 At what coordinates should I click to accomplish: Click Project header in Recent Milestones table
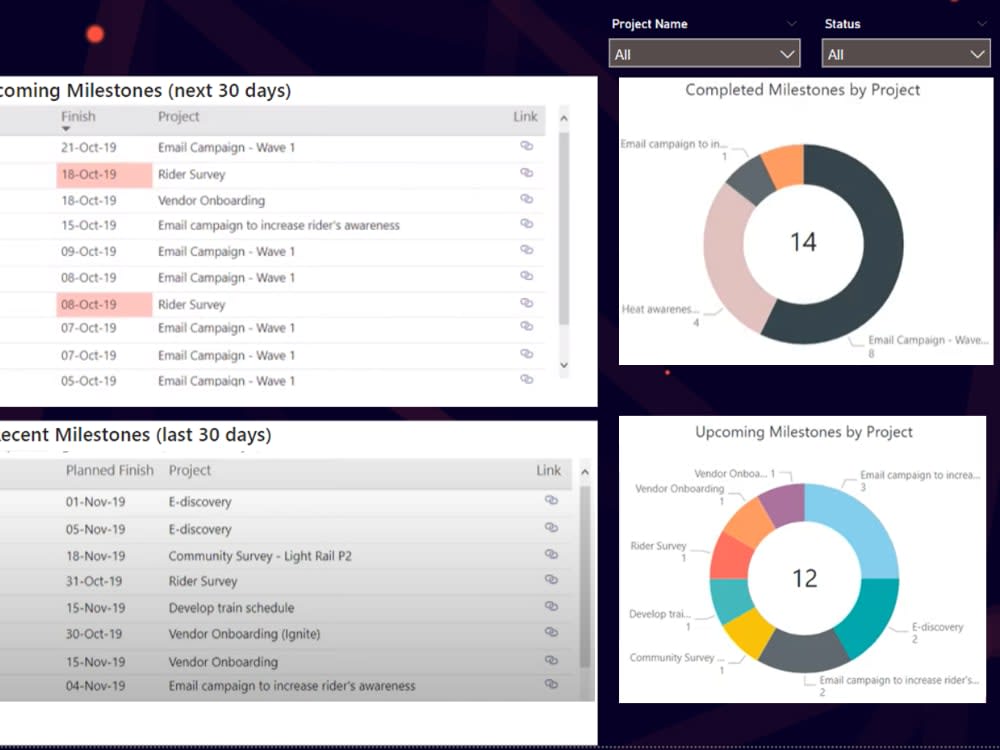tap(189, 471)
